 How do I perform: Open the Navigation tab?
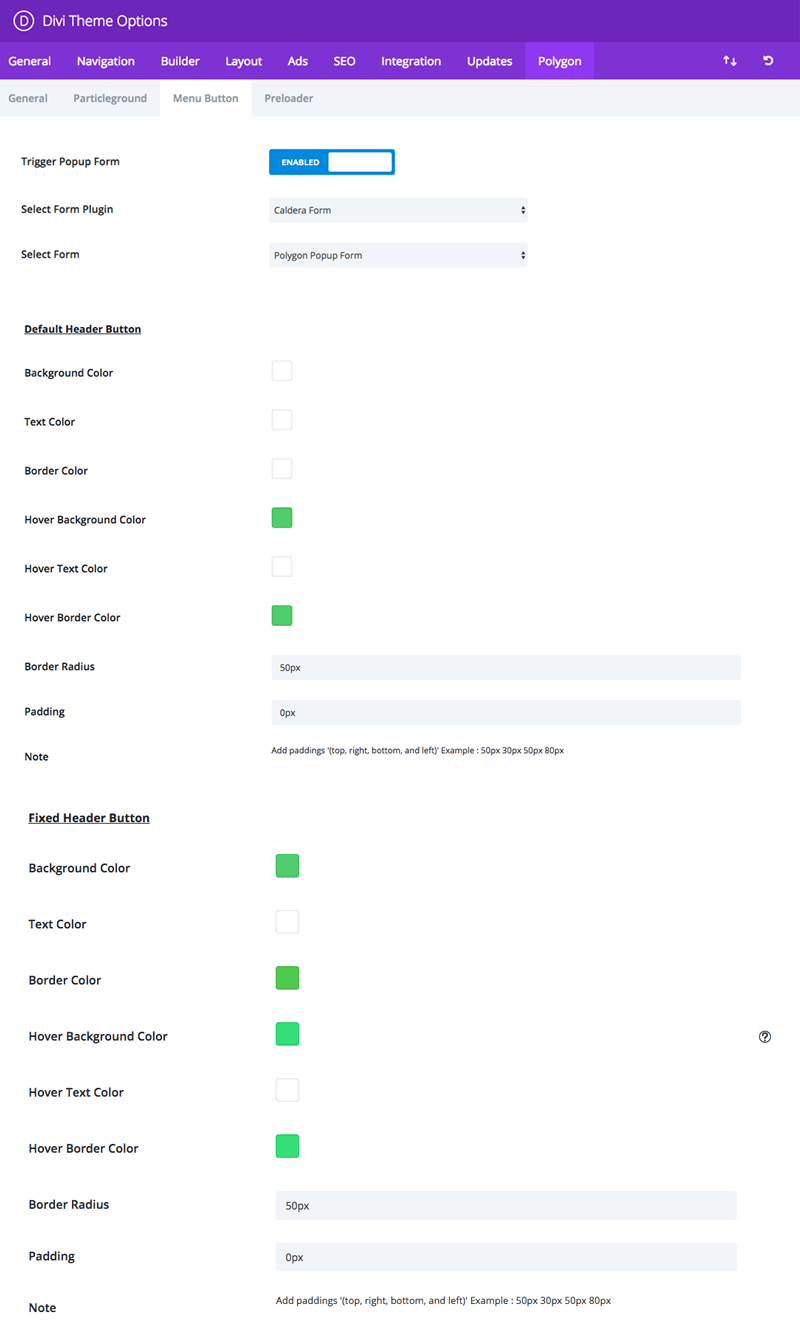tap(106, 61)
